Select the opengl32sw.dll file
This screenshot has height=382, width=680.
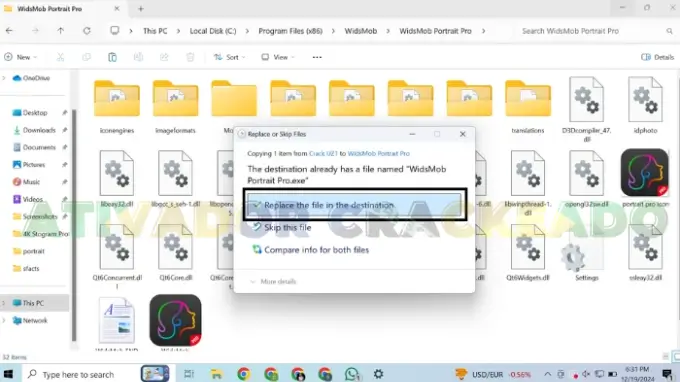click(x=586, y=179)
